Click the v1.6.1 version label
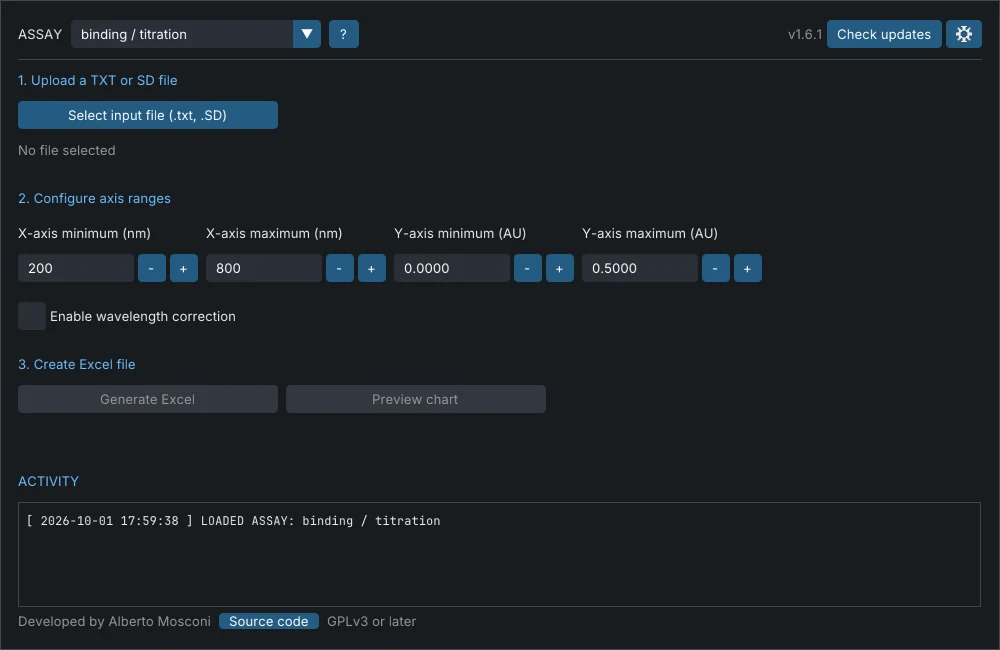1000x650 pixels. [805, 34]
